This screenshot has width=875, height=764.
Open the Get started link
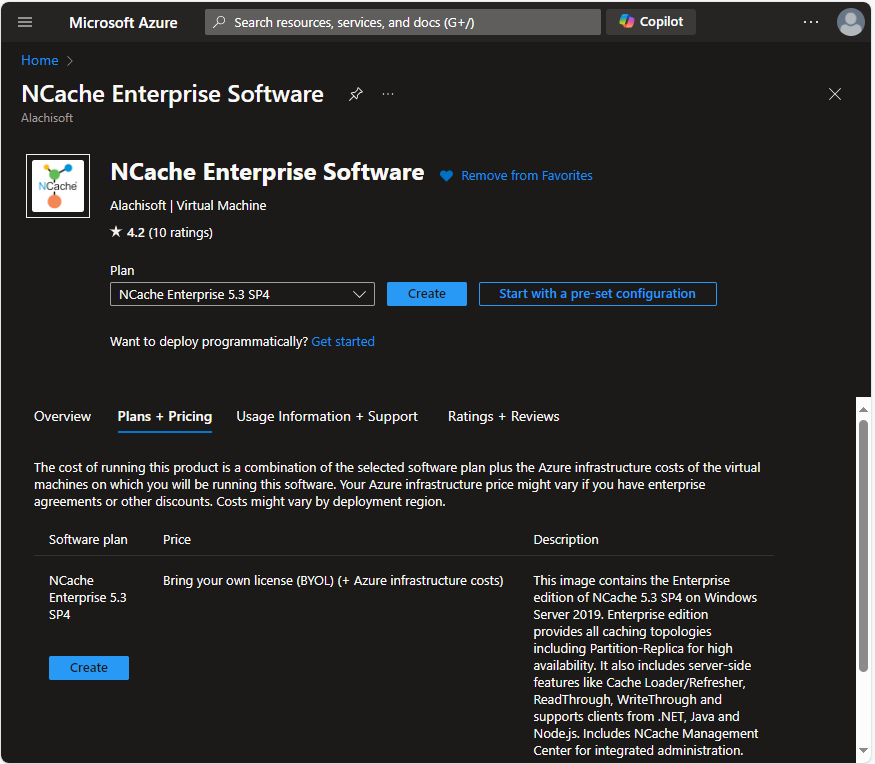coord(343,342)
